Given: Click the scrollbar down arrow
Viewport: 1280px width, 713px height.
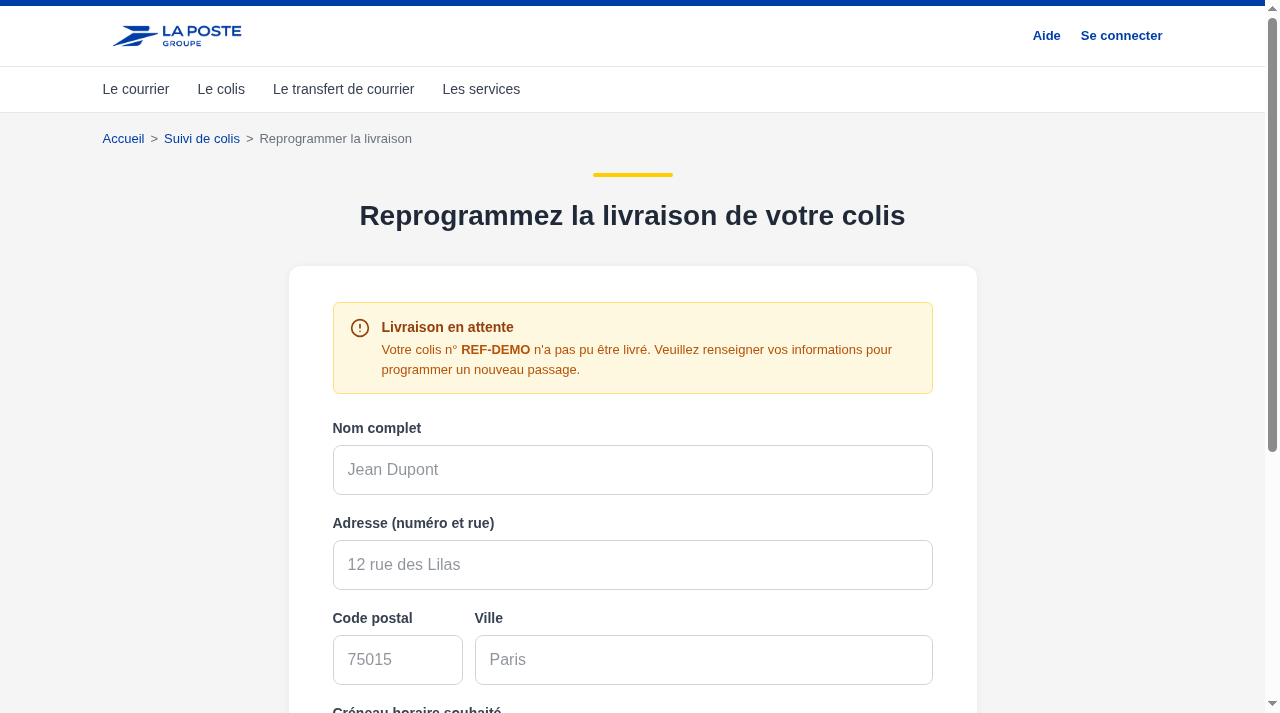Looking at the screenshot, I should point(1272,704).
